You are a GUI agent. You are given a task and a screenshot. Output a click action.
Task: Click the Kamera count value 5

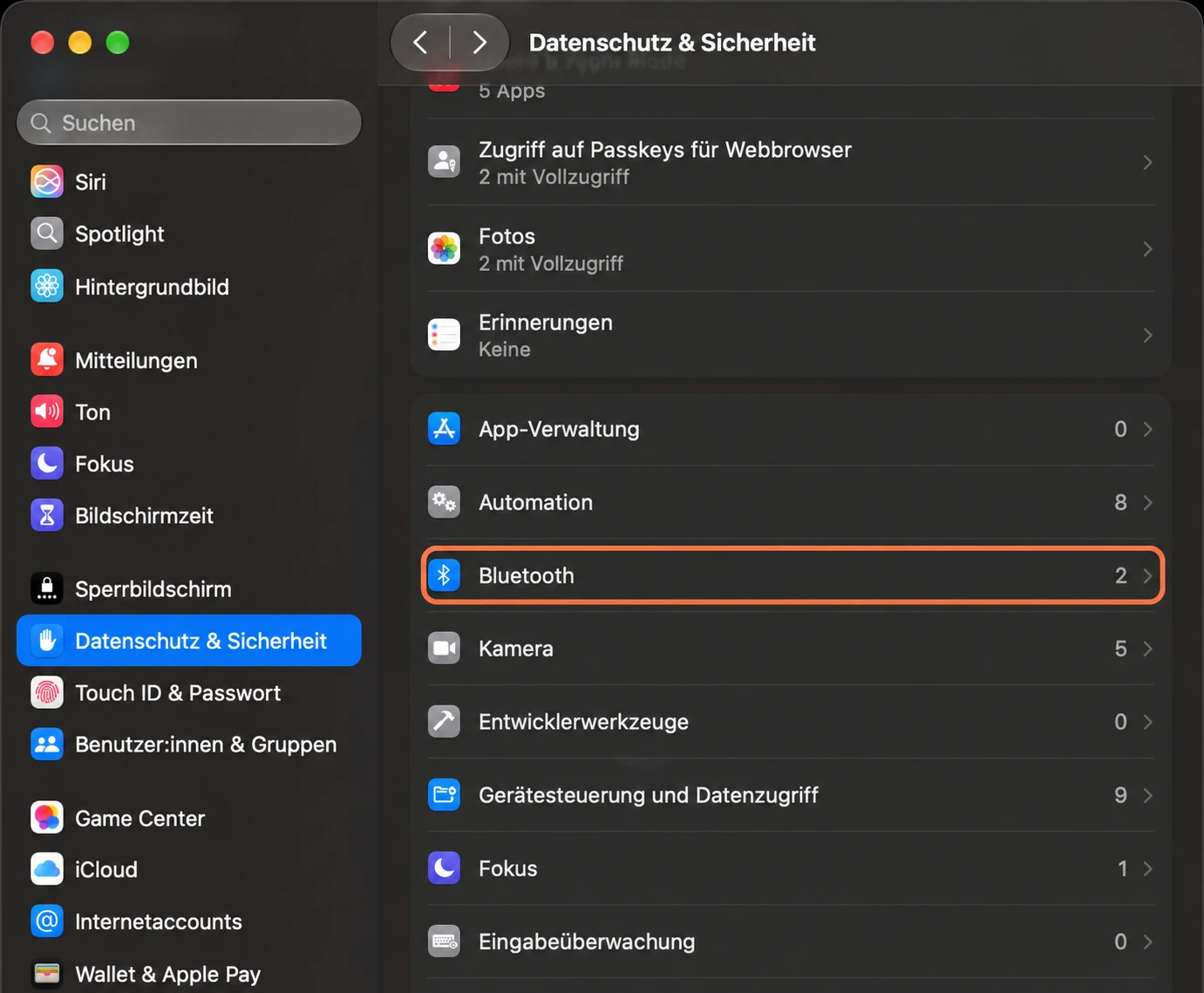click(x=1120, y=649)
